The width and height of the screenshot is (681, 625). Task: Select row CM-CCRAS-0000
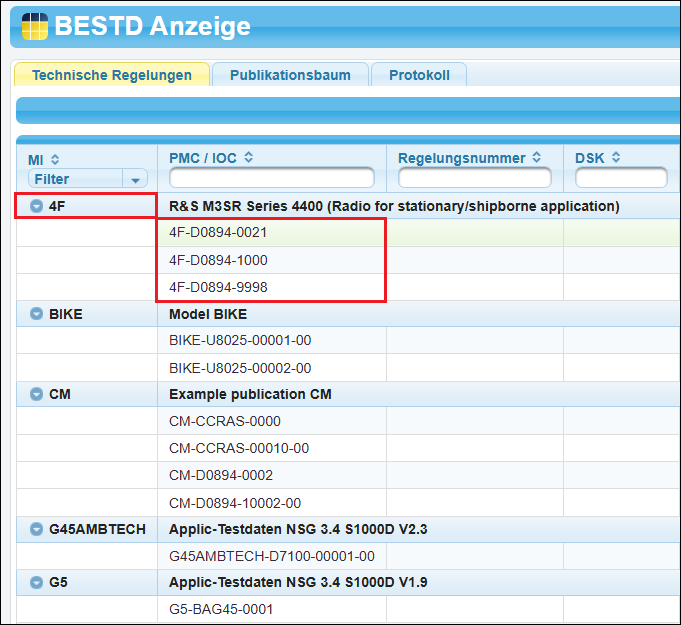pyautogui.click(x=348, y=421)
